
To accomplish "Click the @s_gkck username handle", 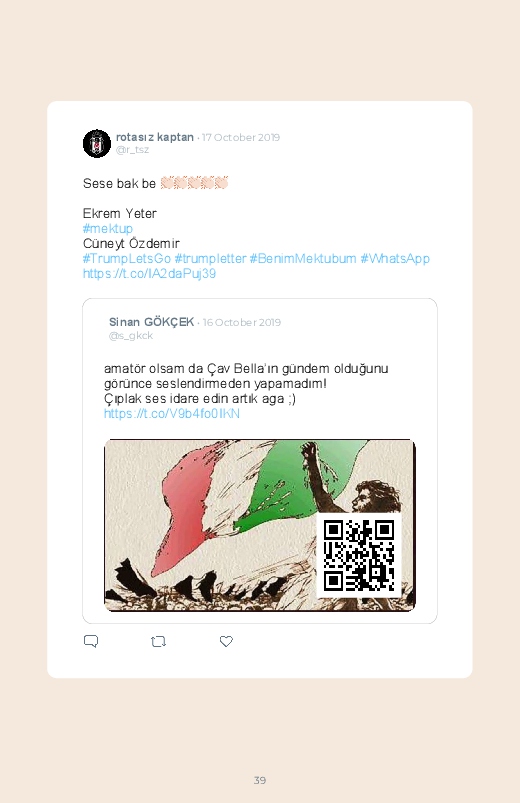I will click(x=131, y=336).
